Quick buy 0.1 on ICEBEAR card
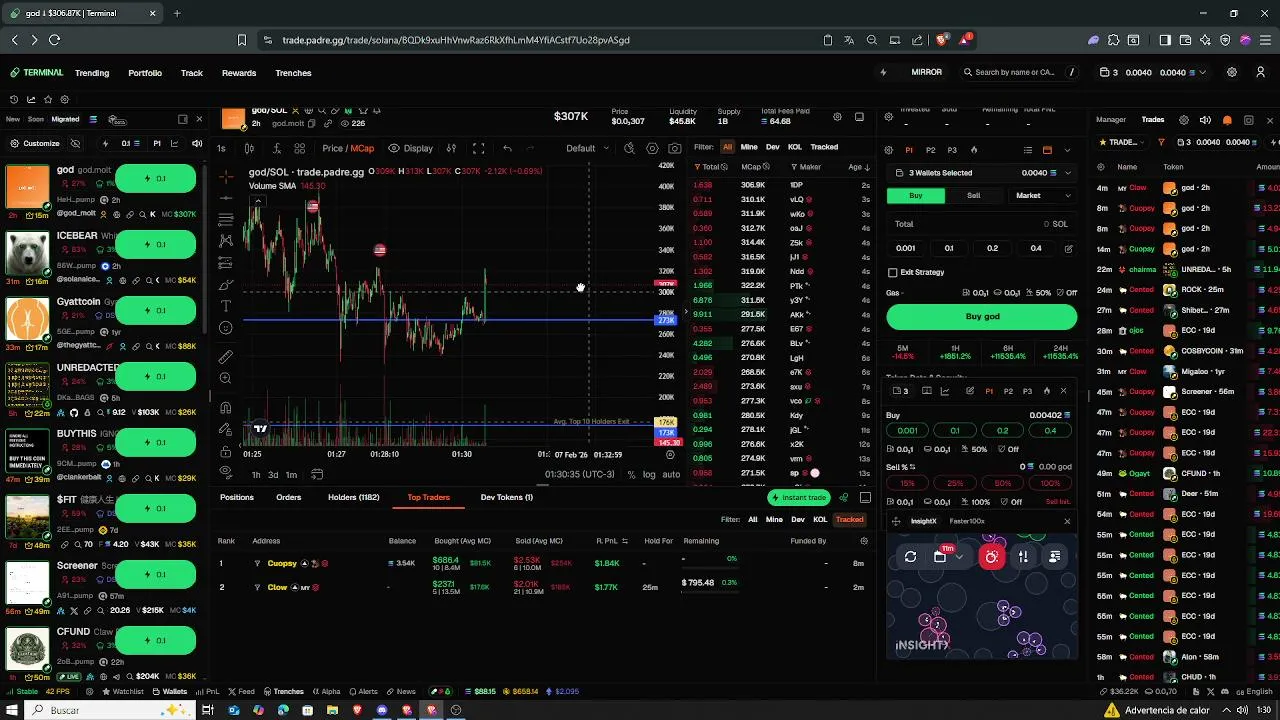Screen dimensions: 1280x720 click(x=155, y=244)
